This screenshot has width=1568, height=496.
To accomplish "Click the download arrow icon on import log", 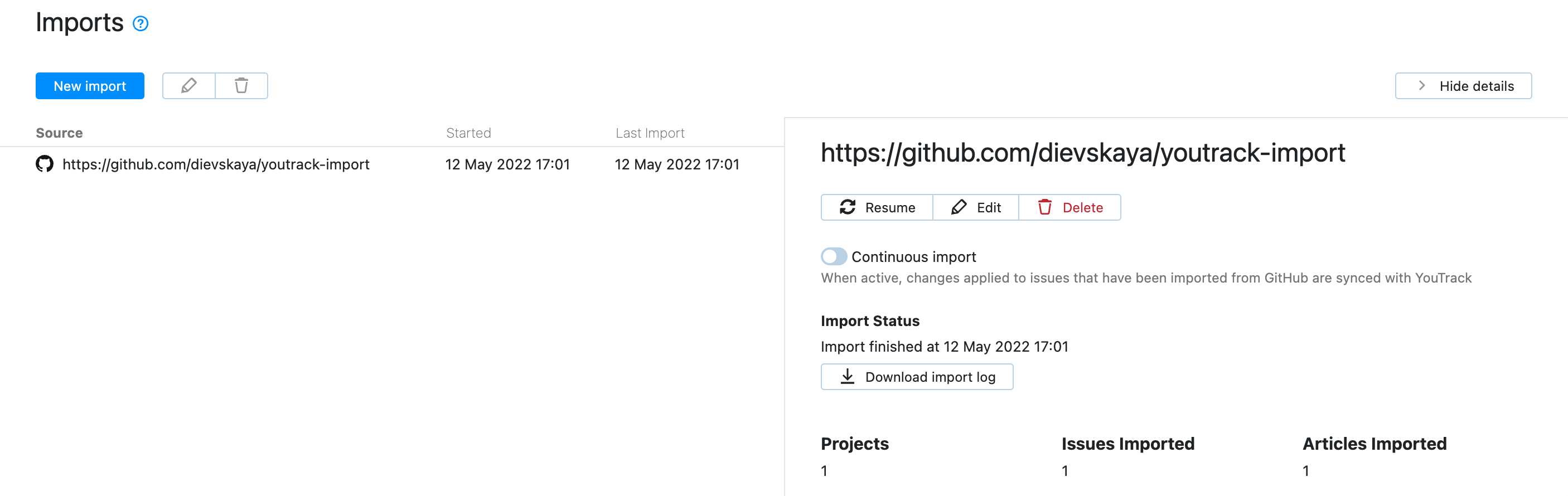I will pyautogui.click(x=846, y=377).
